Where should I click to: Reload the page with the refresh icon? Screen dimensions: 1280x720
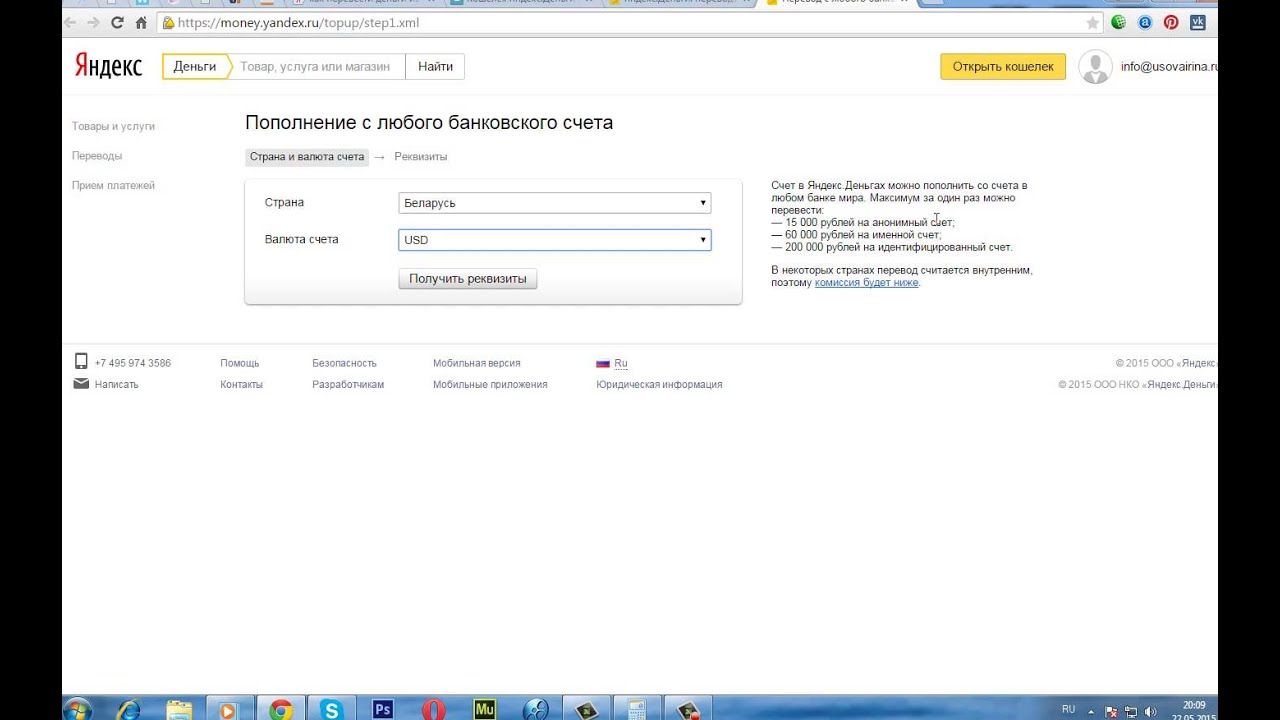coord(117,22)
